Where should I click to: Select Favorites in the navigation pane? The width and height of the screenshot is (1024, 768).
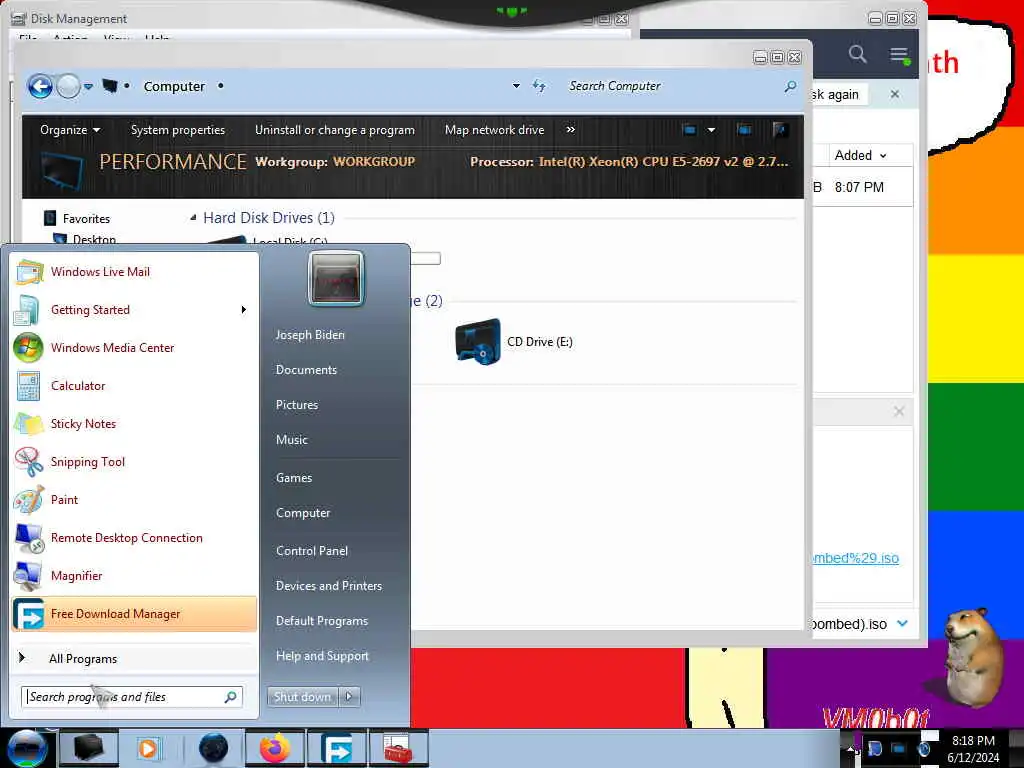(86, 219)
